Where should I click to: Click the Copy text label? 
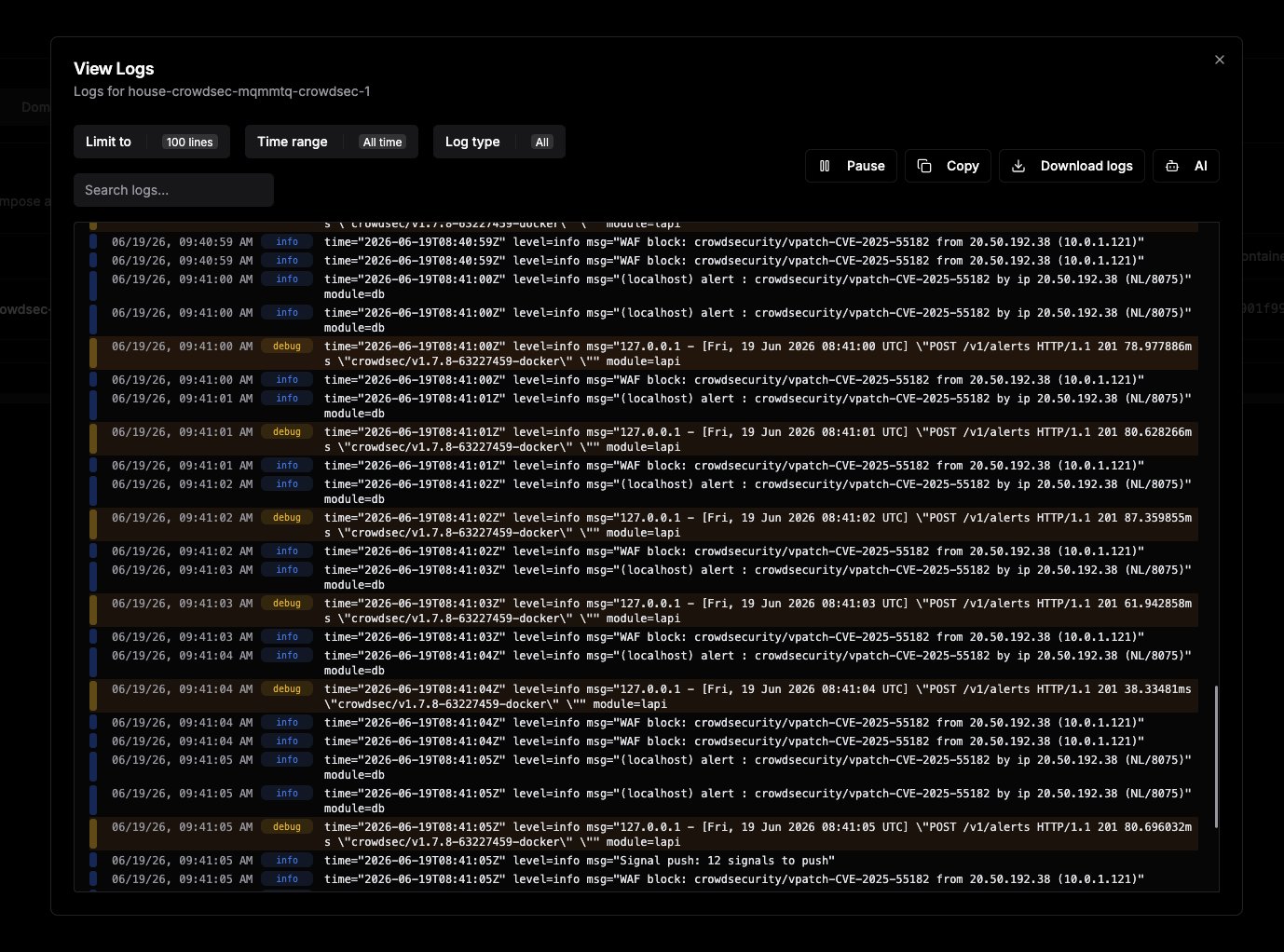tap(963, 166)
